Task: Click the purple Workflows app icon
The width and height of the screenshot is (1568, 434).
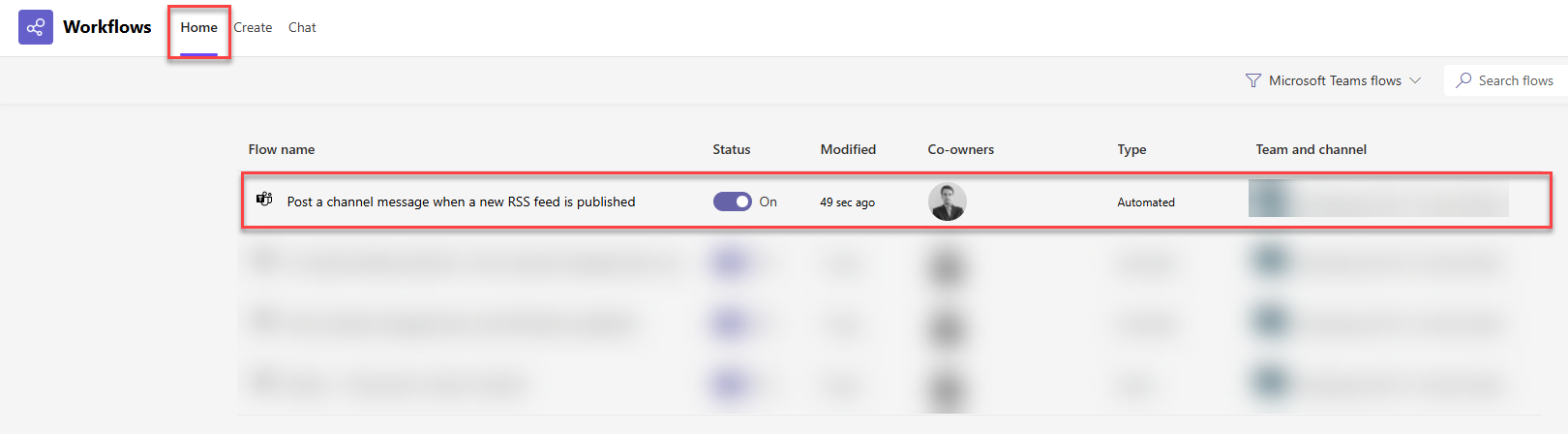Action: [36, 27]
